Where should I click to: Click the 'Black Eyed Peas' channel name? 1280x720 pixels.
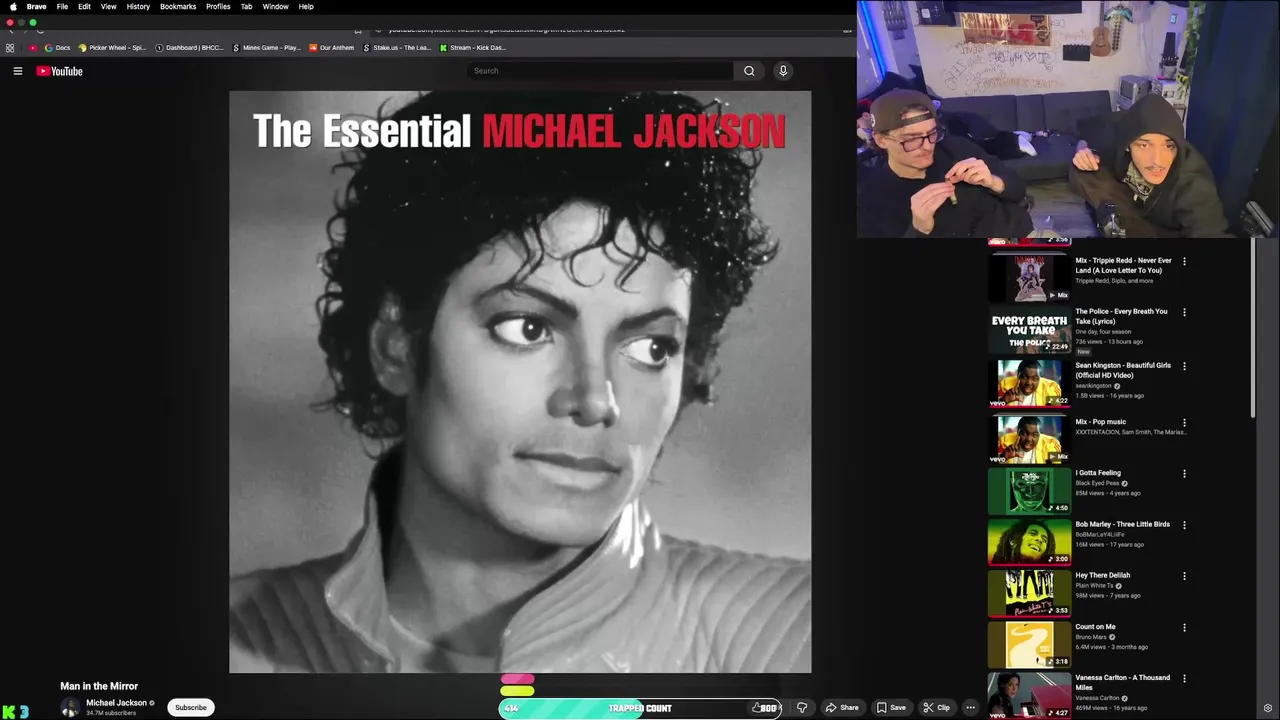click(x=1097, y=483)
